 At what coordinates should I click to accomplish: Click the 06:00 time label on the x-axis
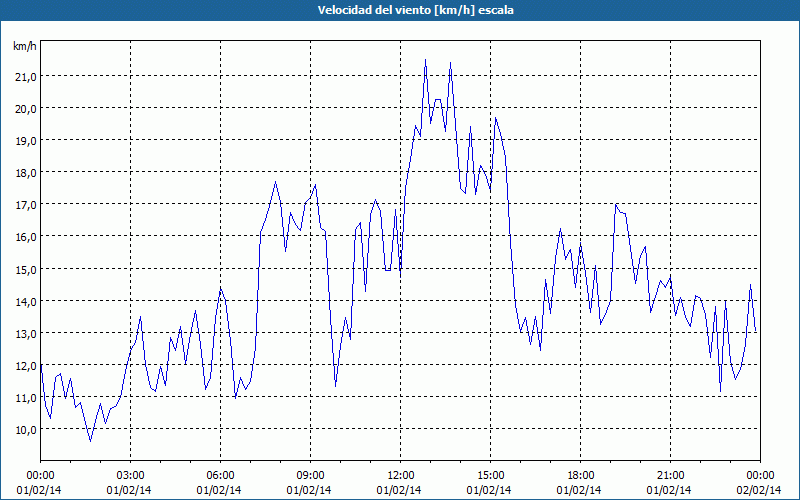point(220,476)
